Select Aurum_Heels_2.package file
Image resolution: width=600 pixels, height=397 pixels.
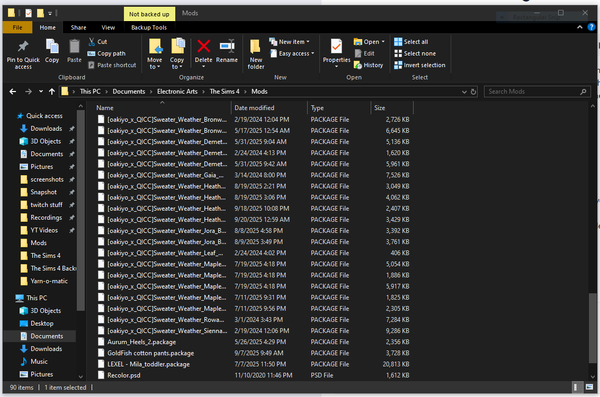pos(141,342)
